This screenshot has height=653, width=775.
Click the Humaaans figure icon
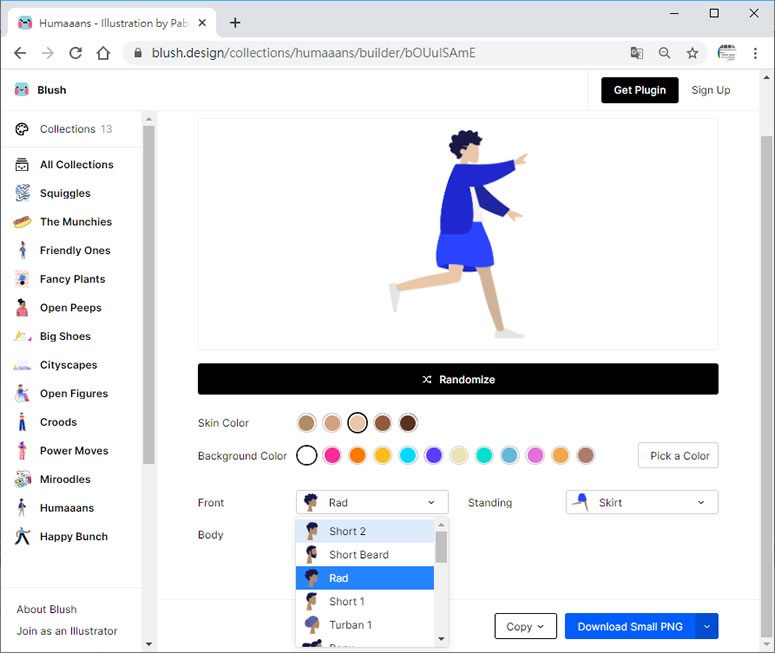(22, 508)
